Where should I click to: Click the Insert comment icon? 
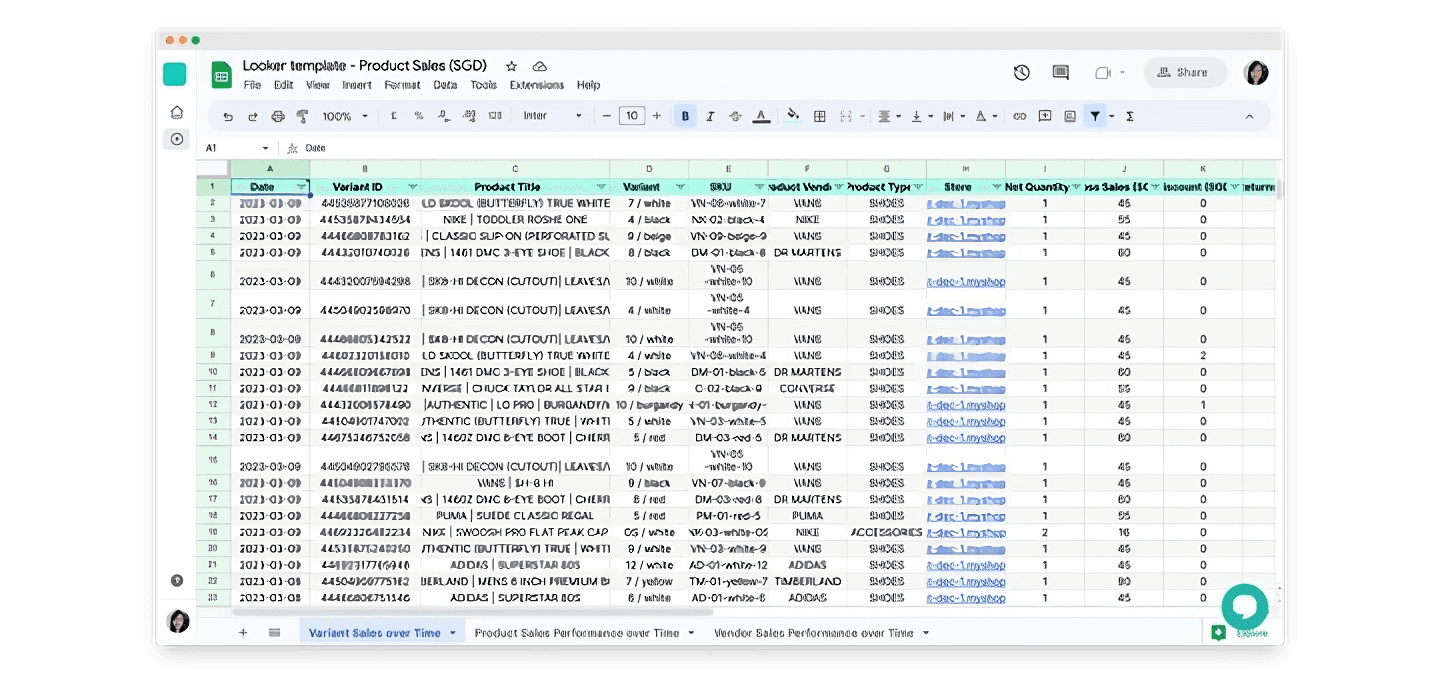[1045, 116]
